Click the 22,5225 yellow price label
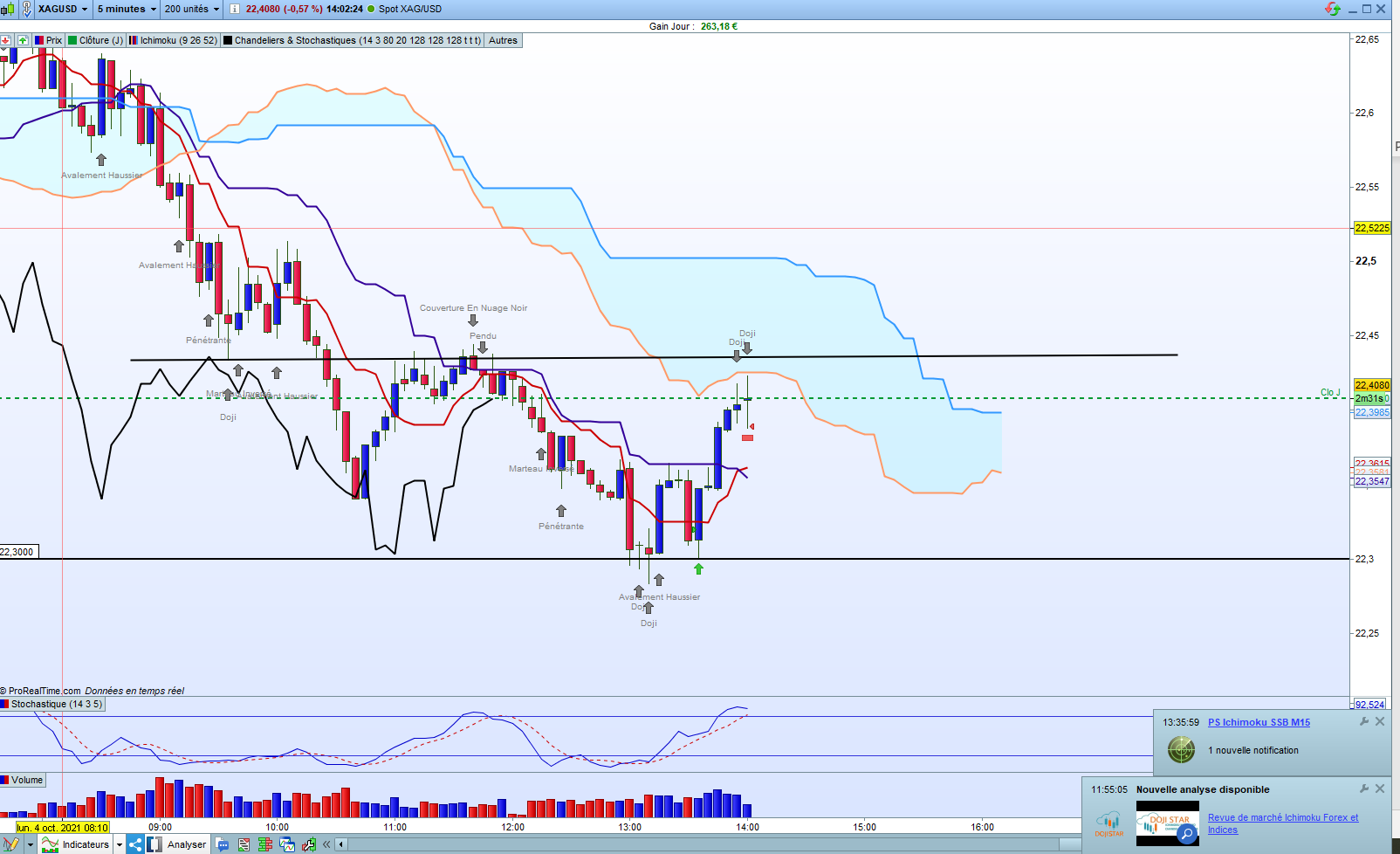The width and height of the screenshot is (1400, 854). click(1372, 228)
